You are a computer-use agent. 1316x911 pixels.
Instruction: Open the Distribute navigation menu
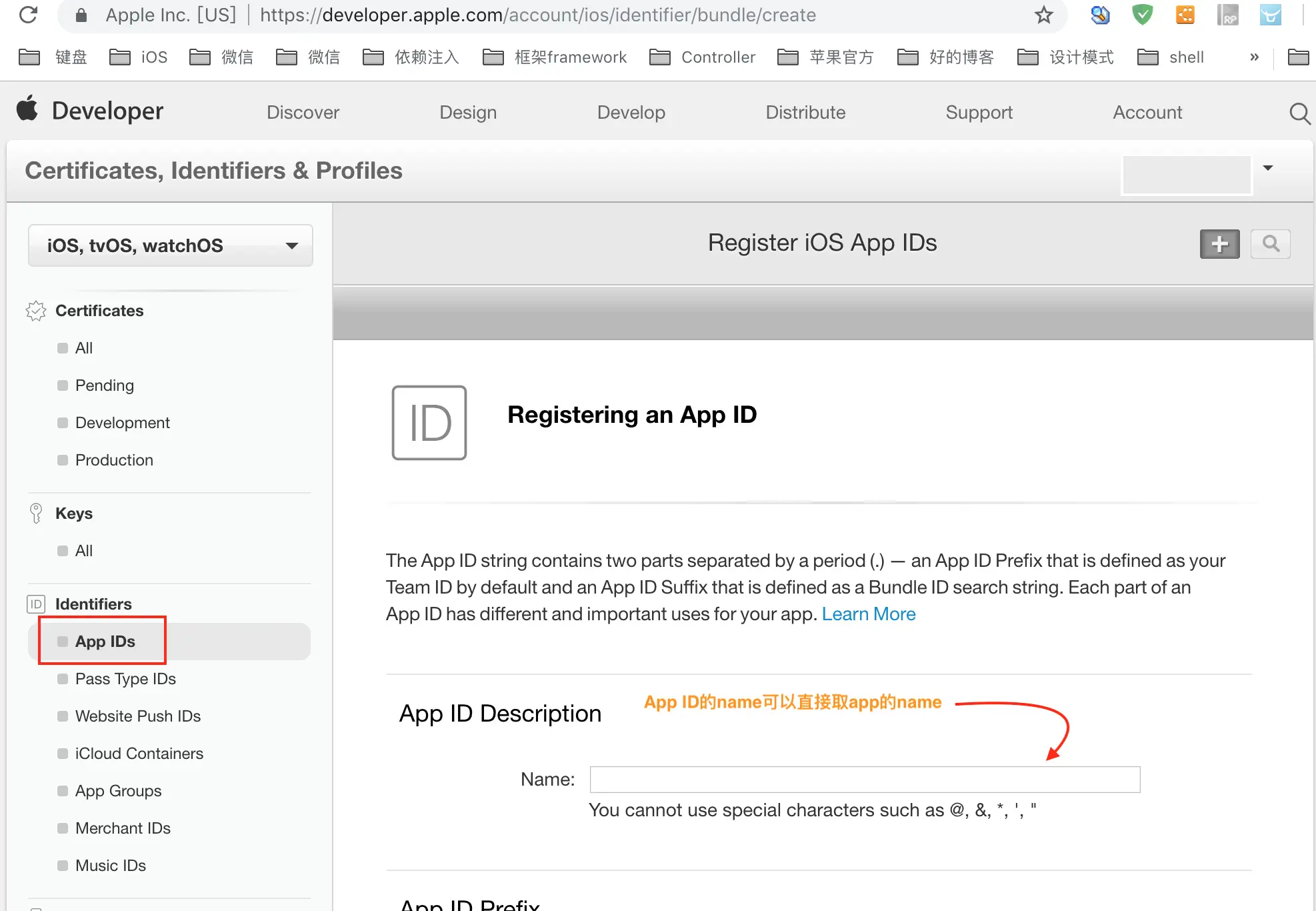pyautogui.click(x=805, y=113)
